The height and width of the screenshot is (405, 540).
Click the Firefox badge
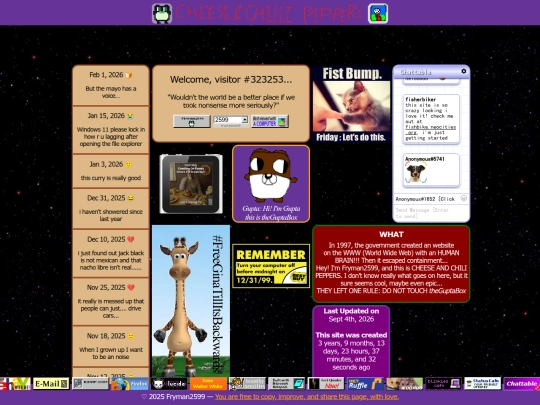(130, 384)
